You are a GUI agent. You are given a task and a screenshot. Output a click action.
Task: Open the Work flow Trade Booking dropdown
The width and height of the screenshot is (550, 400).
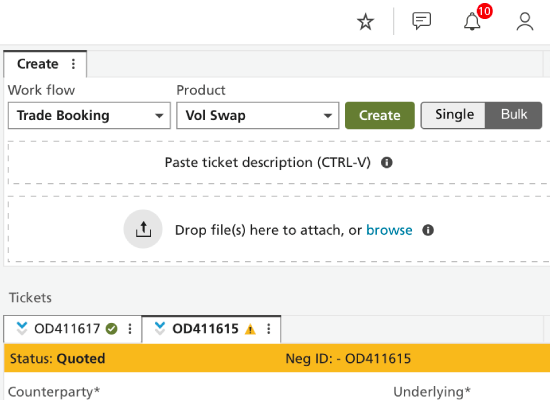coord(89,115)
